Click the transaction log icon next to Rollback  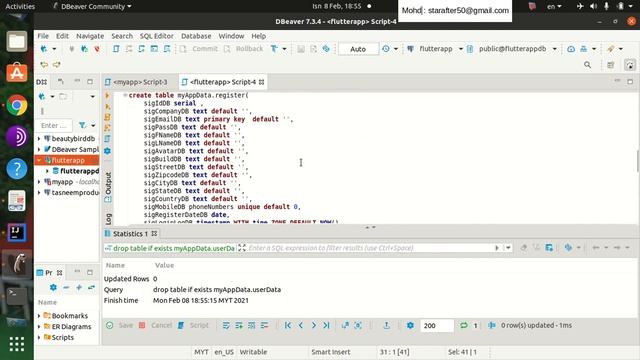click(x=274, y=49)
